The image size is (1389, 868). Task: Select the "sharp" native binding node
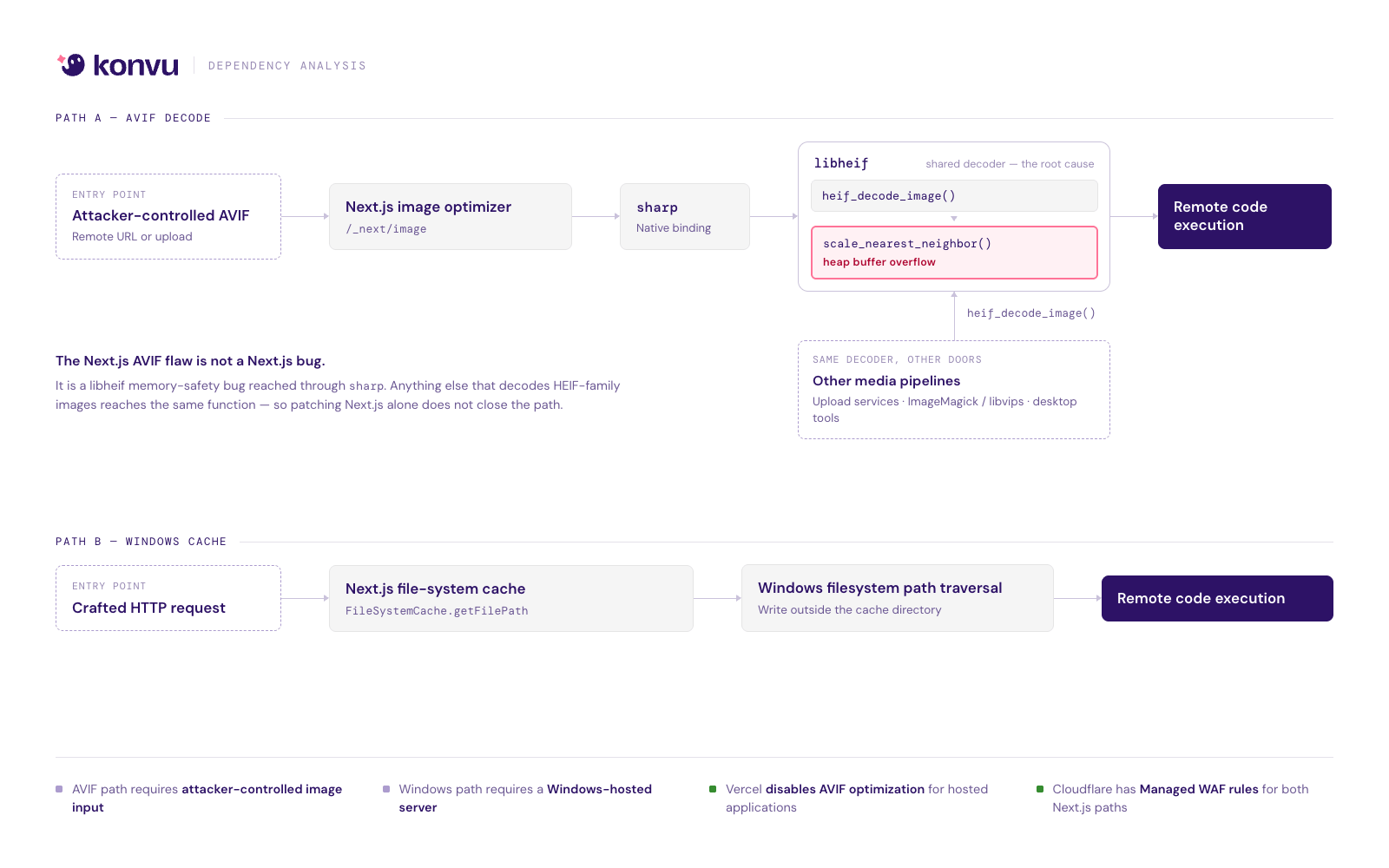coord(685,216)
